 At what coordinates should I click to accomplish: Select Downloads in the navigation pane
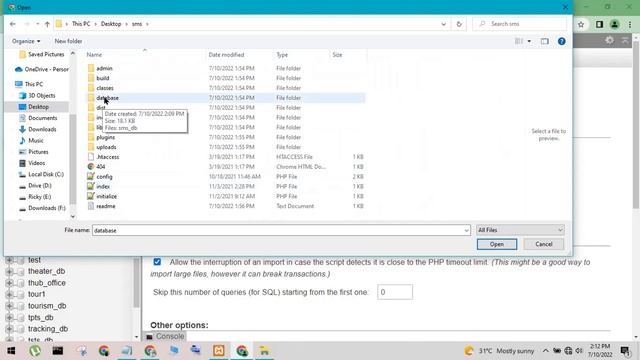click(42, 129)
